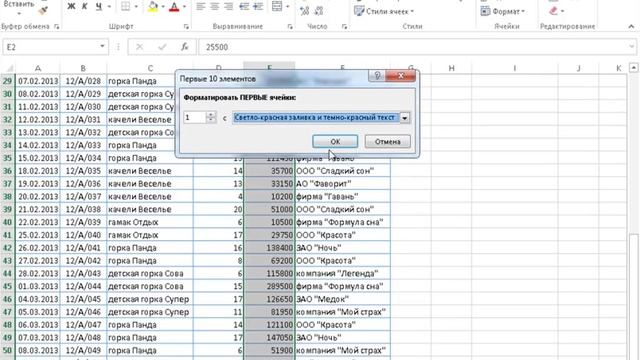Decrease the top-items count spinner
This screenshot has width=640, height=360.
click(211, 120)
